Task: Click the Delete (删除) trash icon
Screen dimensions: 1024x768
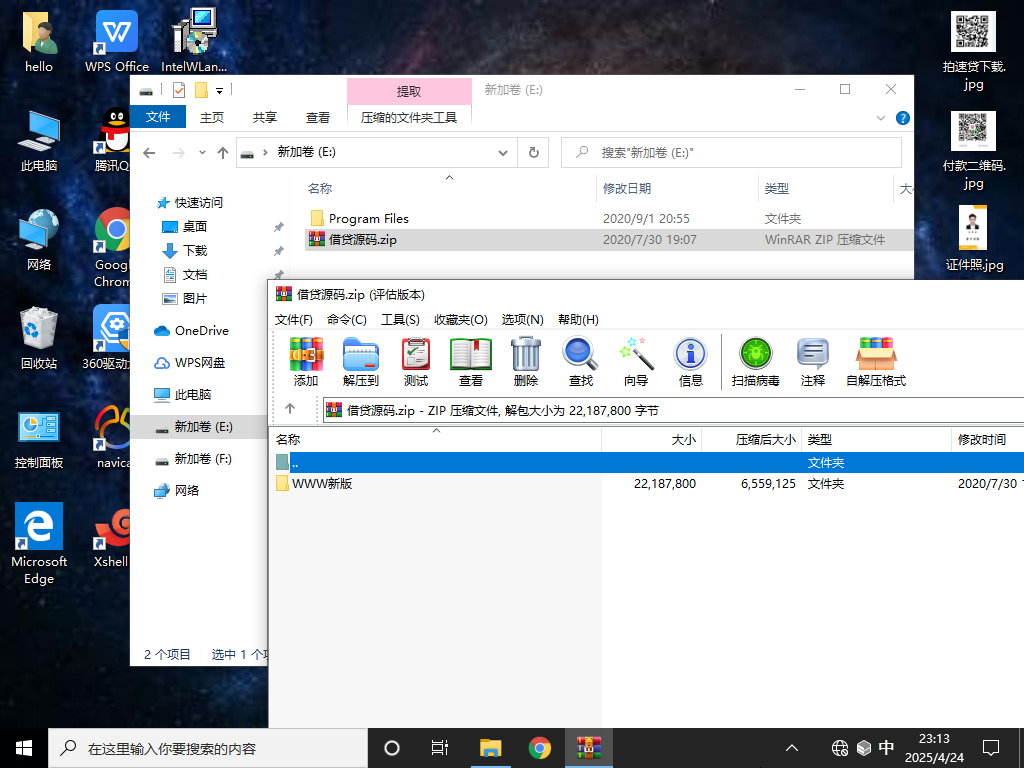Action: pos(526,362)
